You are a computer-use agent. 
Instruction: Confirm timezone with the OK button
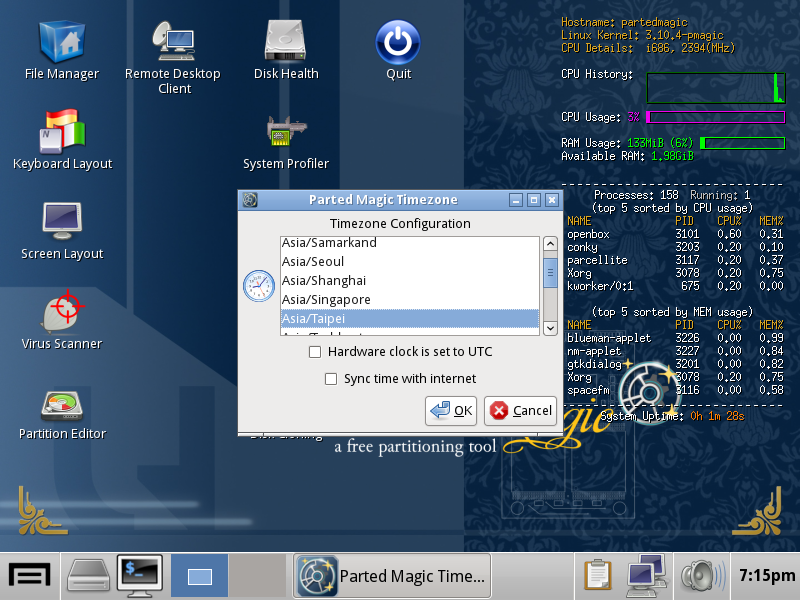pyautogui.click(x=451, y=410)
